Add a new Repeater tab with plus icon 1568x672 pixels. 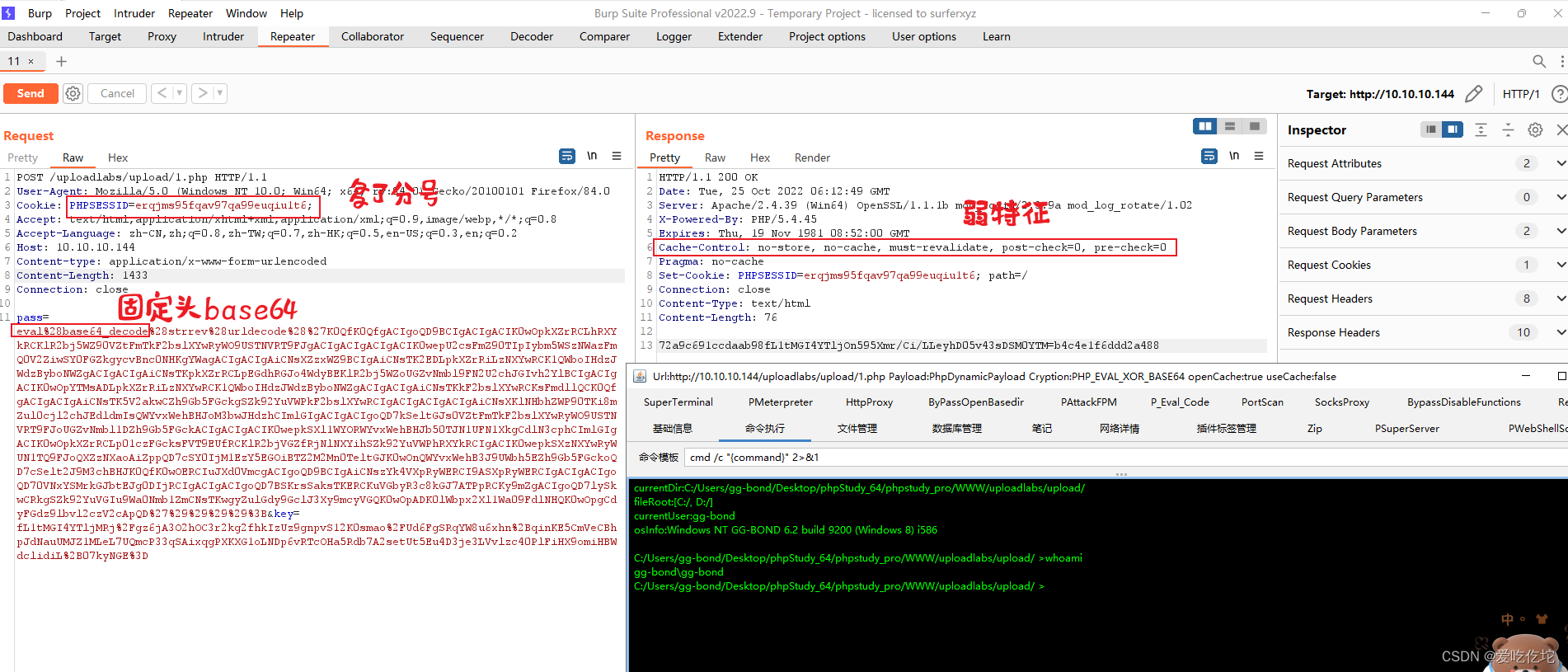coord(61,61)
